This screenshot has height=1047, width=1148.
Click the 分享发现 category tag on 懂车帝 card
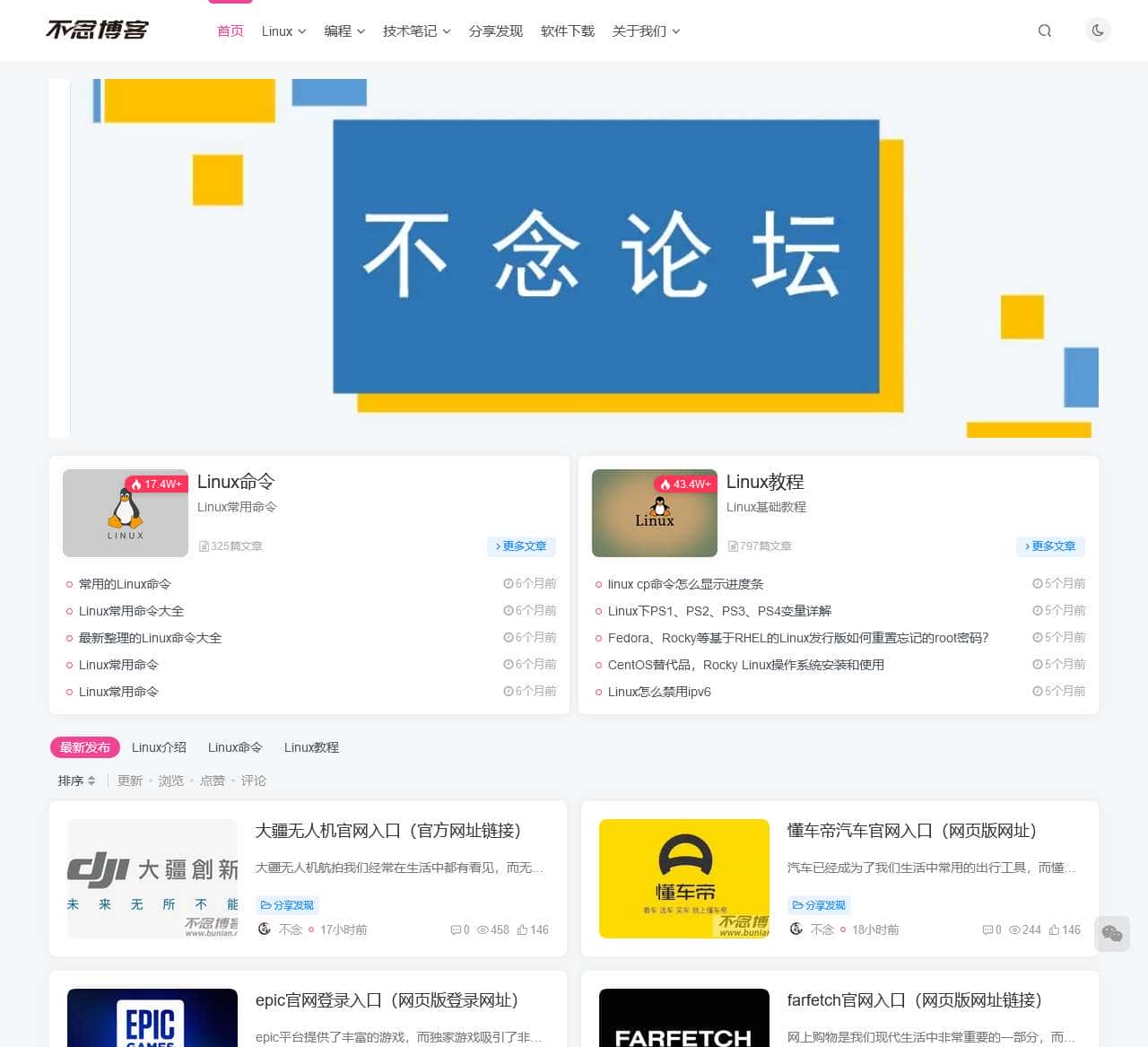pyautogui.click(x=818, y=905)
